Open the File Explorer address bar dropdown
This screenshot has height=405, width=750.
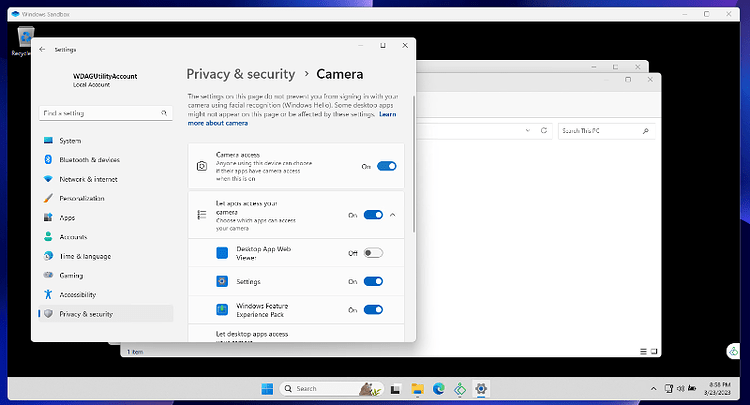pos(528,130)
